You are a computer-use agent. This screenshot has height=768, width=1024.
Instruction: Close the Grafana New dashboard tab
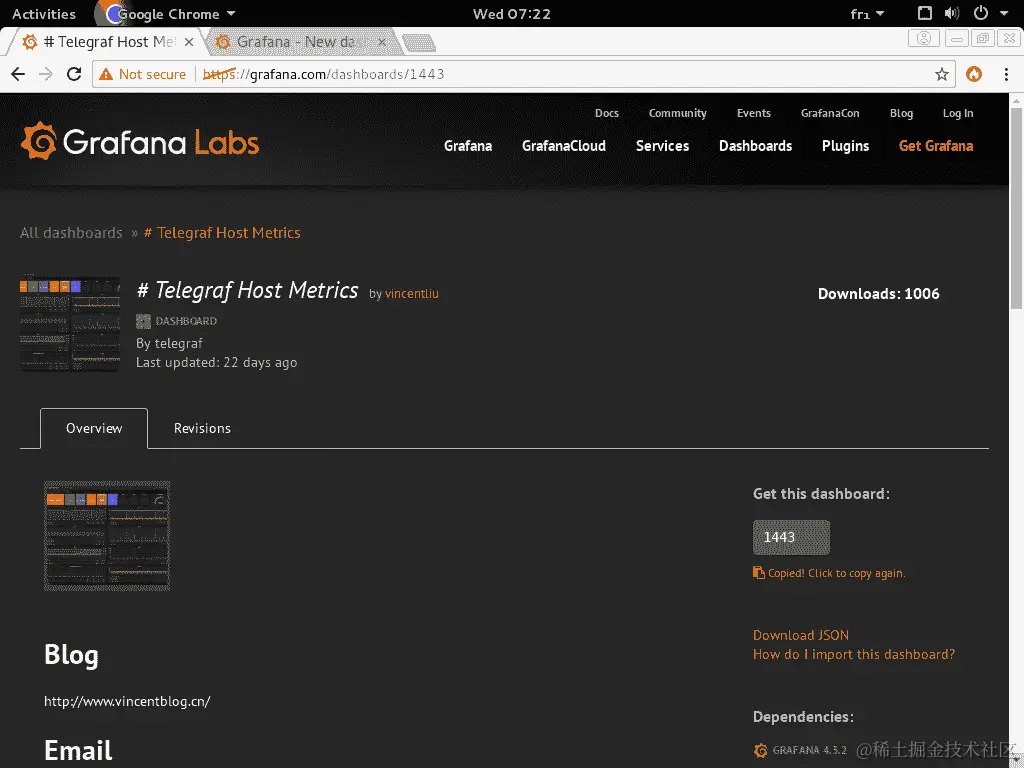pyautogui.click(x=382, y=42)
